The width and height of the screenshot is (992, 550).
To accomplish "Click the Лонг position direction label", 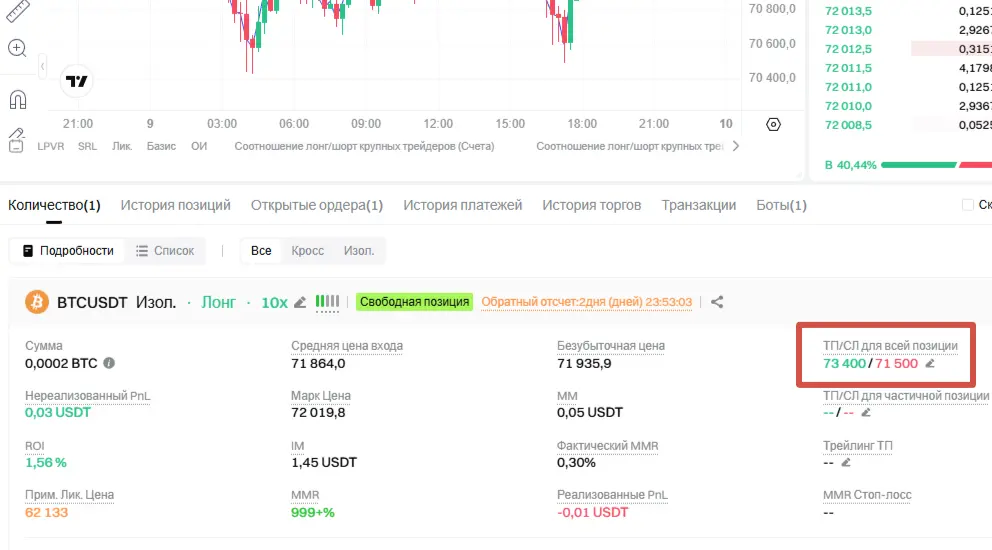I will click(218, 303).
